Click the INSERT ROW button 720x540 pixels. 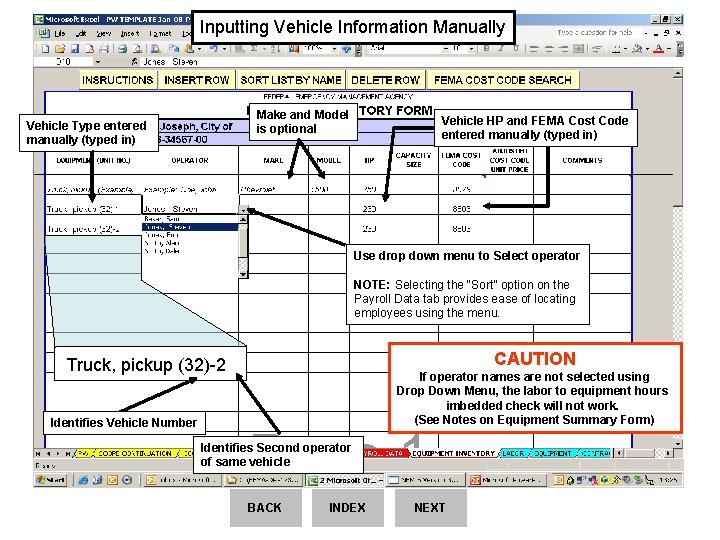pos(197,80)
